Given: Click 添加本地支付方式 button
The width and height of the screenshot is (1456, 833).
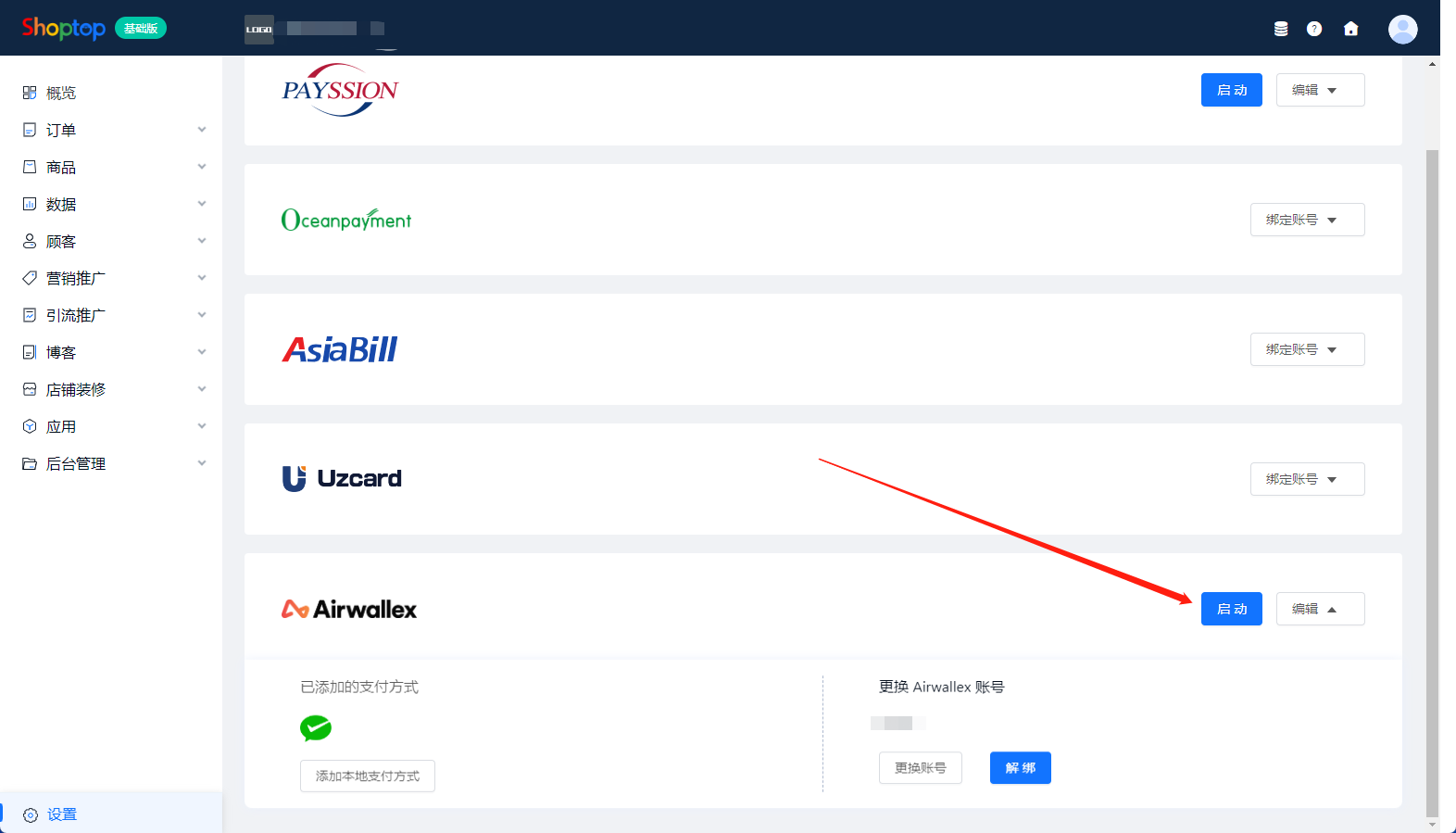Looking at the screenshot, I should pos(368,776).
